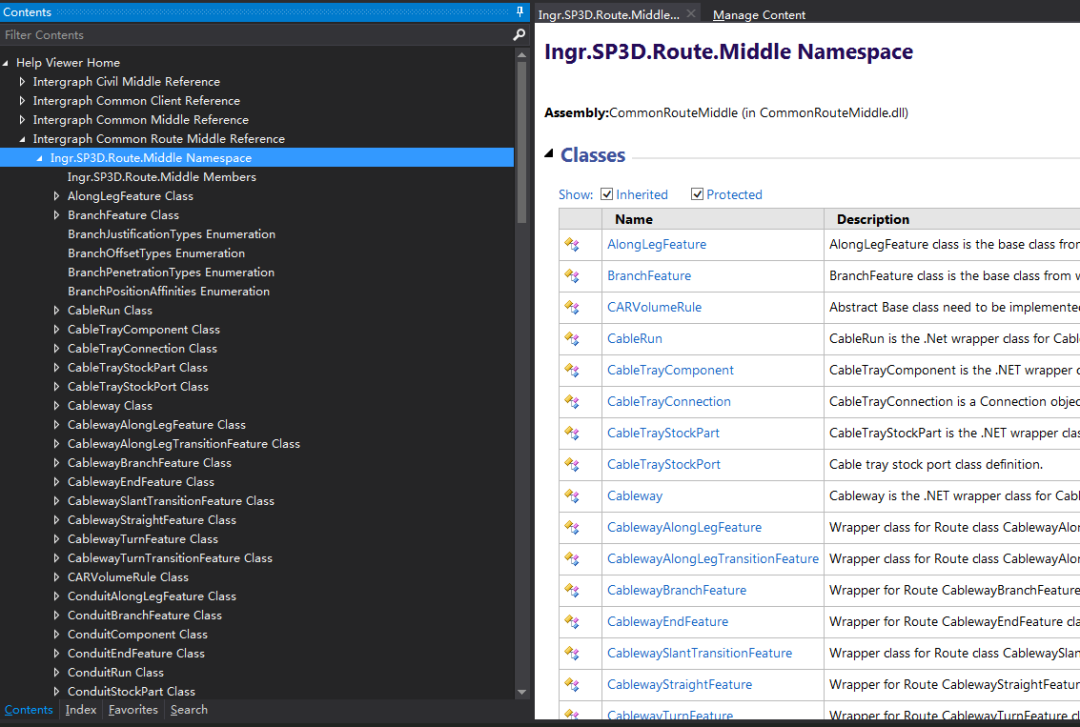The height and width of the screenshot is (727, 1080).
Task: Expand BranchFeature Class tree node
Action: click(x=56, y=215)
